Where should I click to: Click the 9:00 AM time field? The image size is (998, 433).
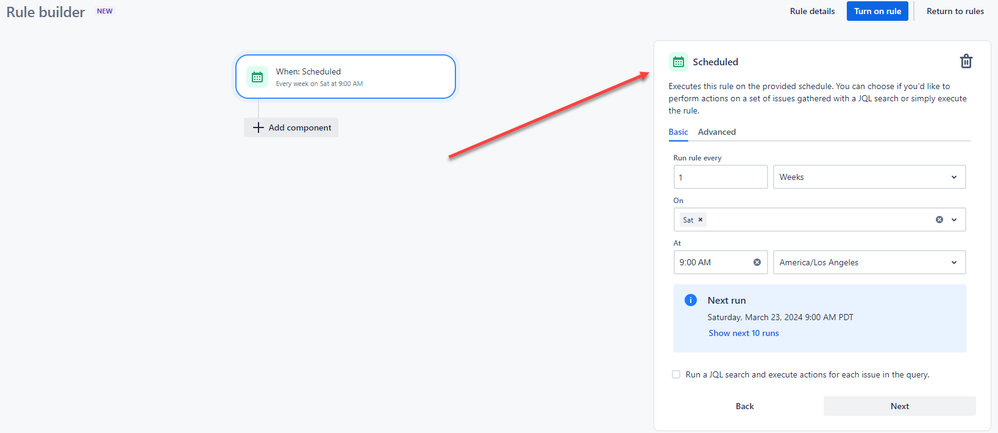(720, 262)
